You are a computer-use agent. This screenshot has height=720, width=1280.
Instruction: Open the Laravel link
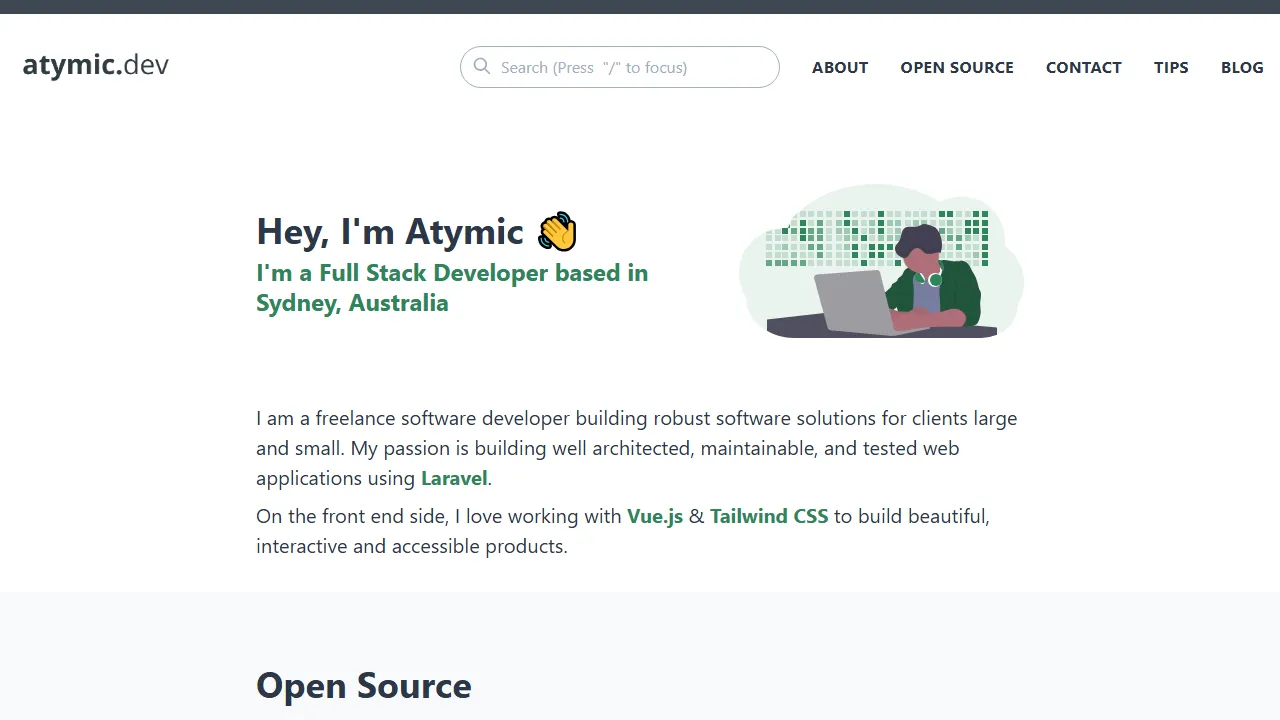click(454, 478)
